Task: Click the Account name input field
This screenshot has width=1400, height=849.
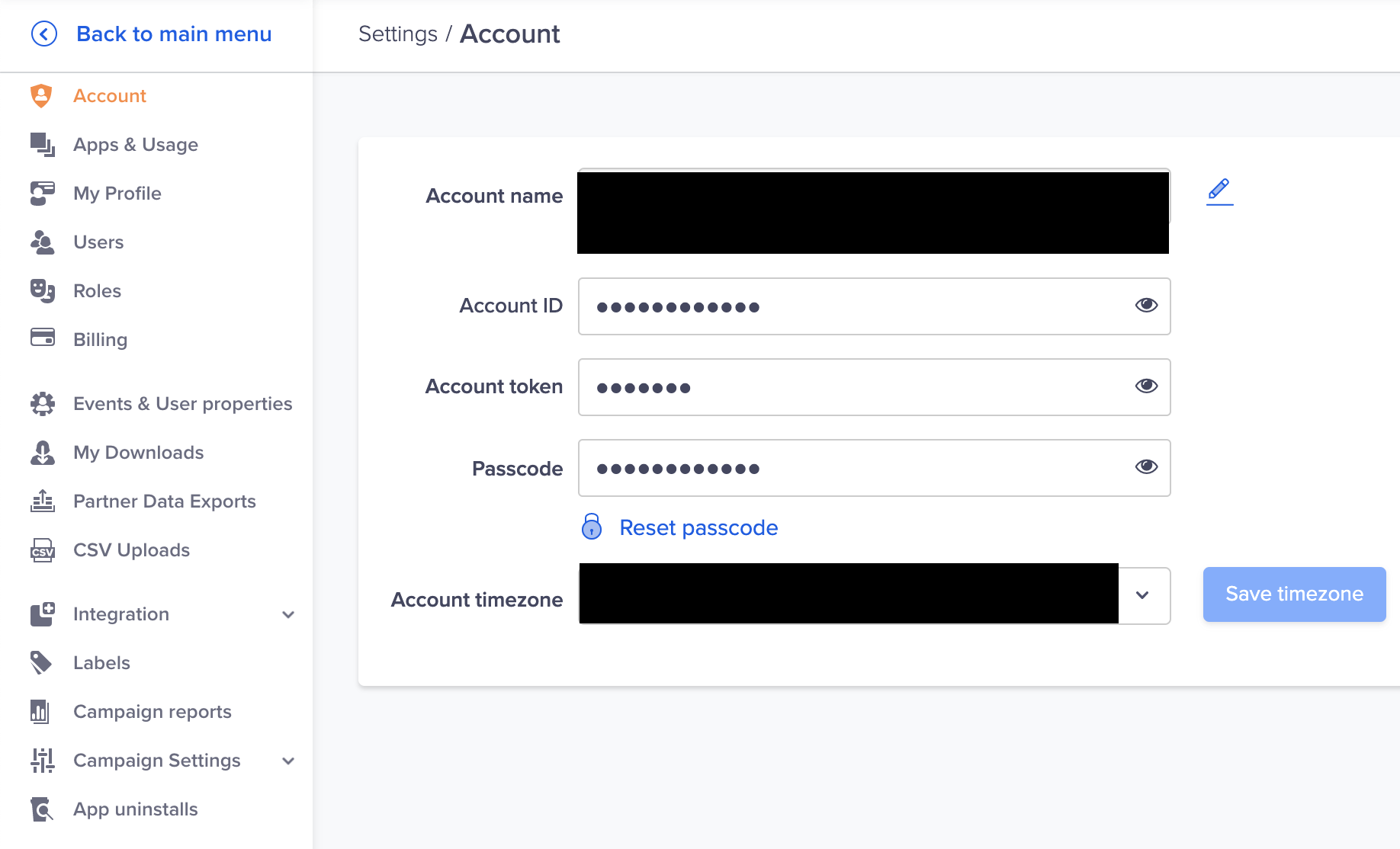Action: point(873,212)
